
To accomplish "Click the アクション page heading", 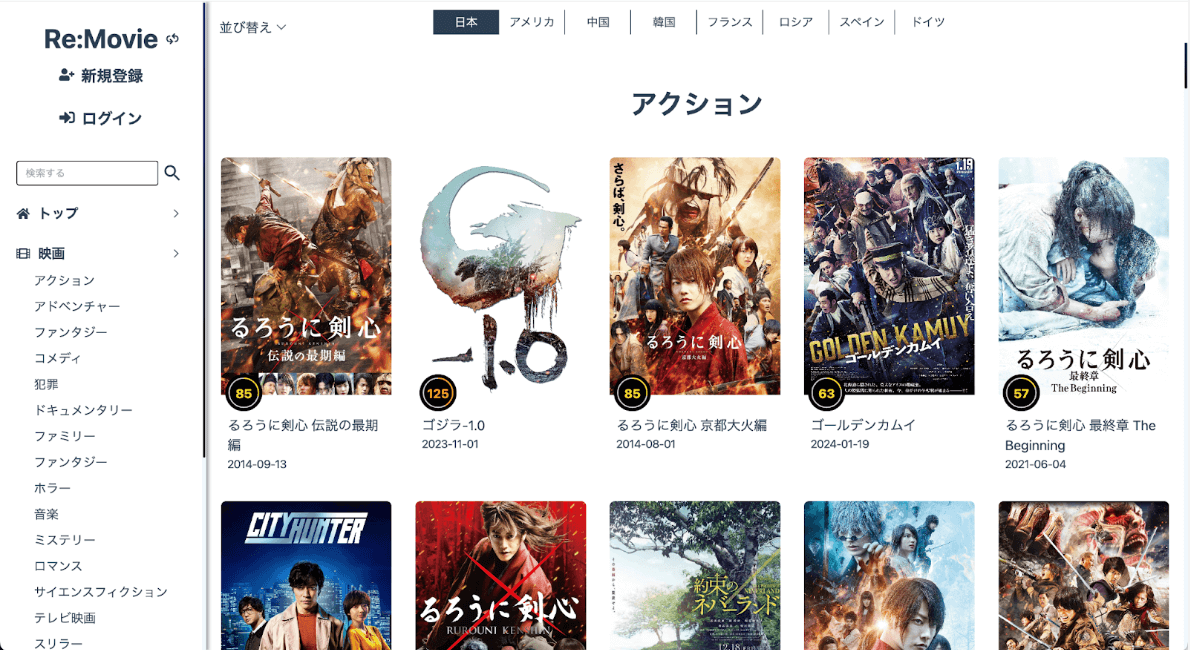I will (x=697, y=104).
